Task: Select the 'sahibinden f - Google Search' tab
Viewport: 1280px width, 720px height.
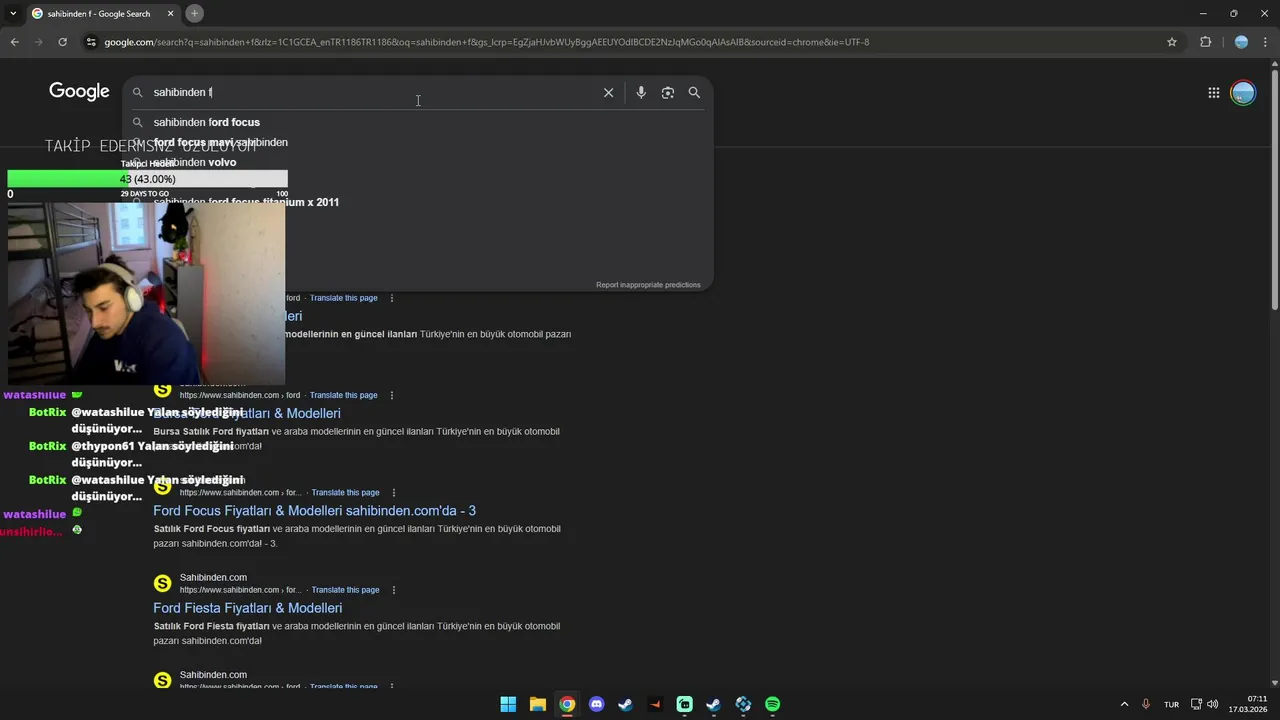Action: coord(102,13)
